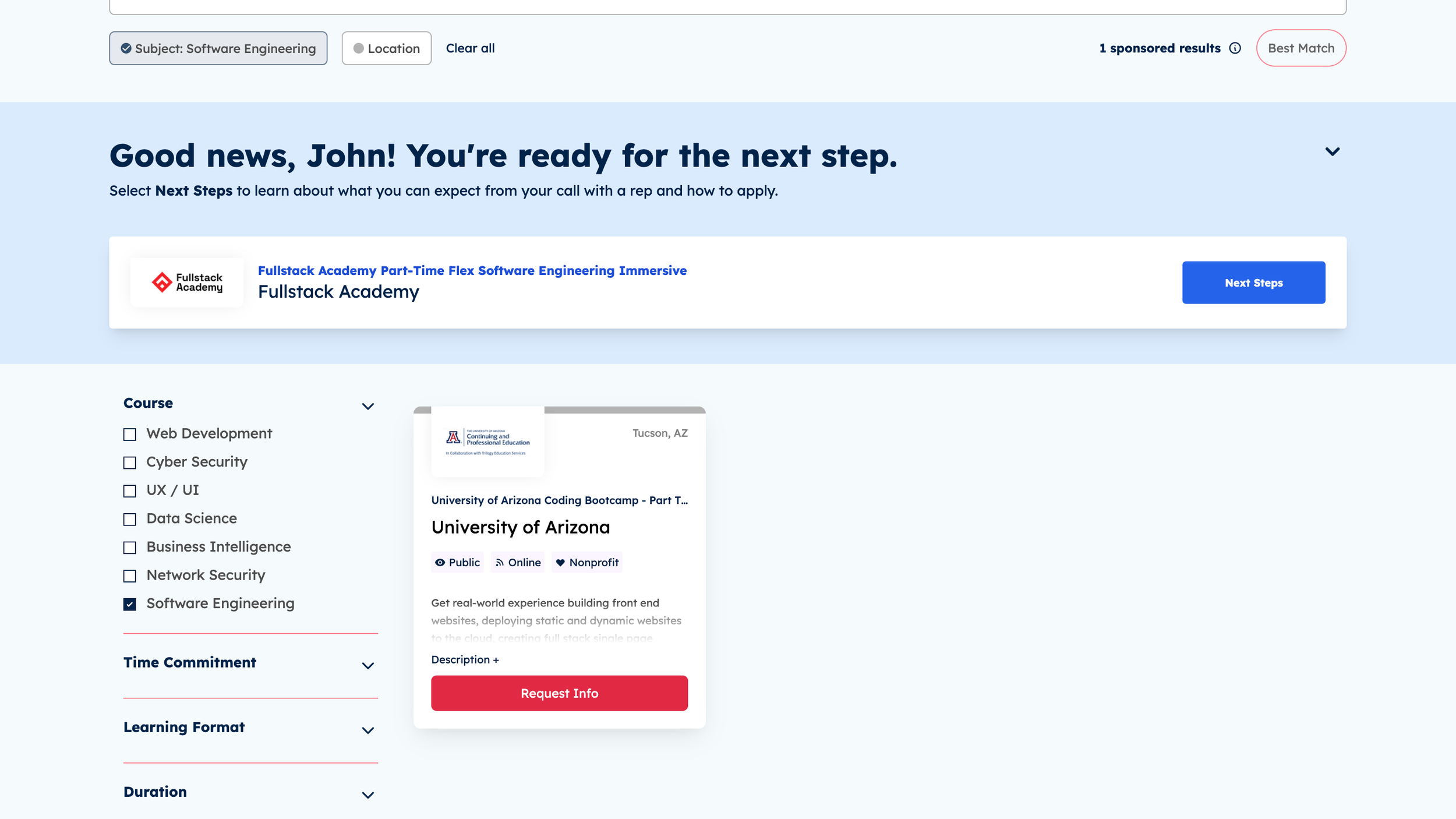Viewport: 1456px width, 819px height.
Task: Click the Clear all filters link
Action: 470,48
